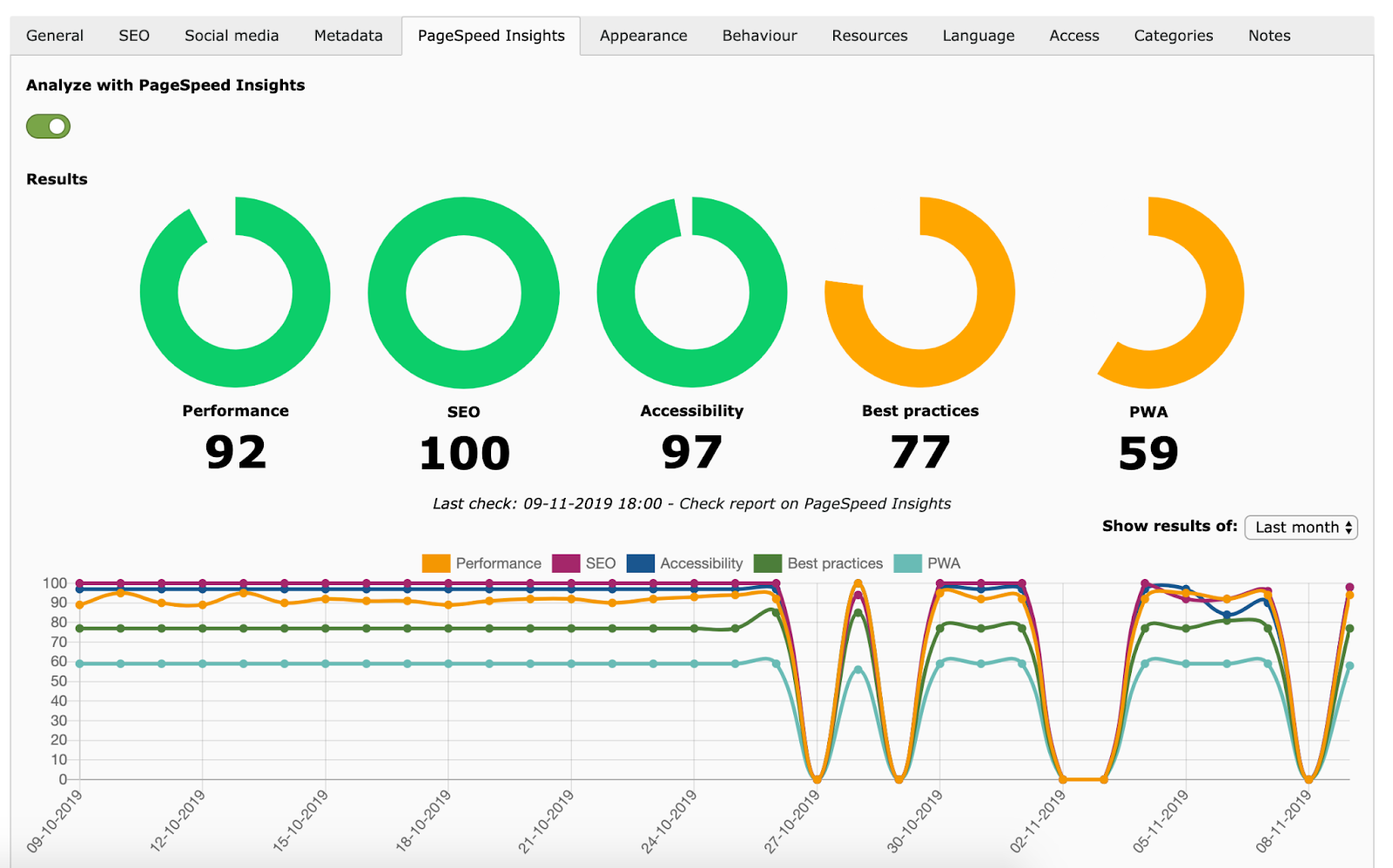The height and width of the screenshot is (868, 1393).
Task: Open the Metadata tab
Action: (x=347, y=35)
